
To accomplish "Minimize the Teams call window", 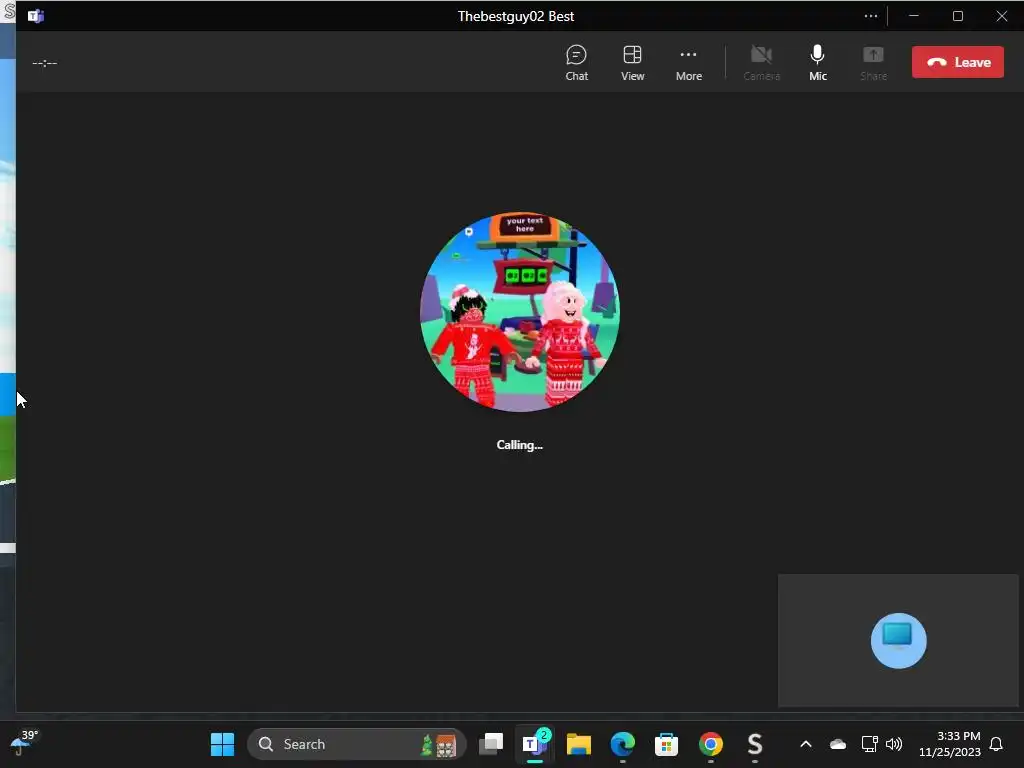I will tap(914, 16).
